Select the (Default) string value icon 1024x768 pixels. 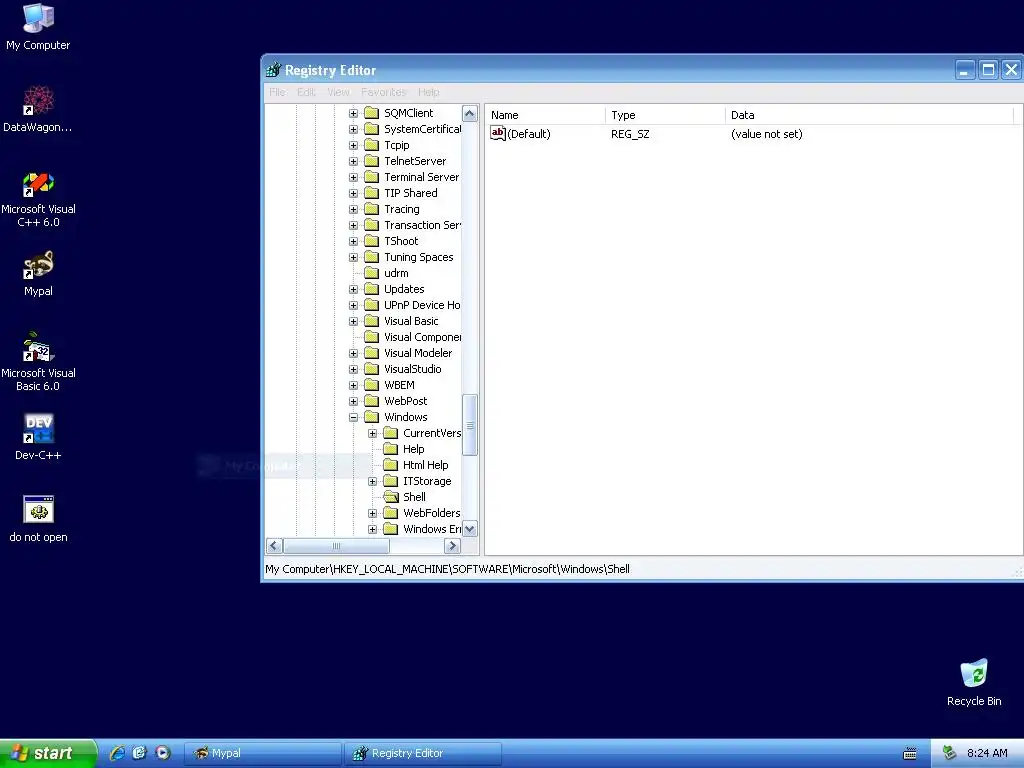click(498, 133)
